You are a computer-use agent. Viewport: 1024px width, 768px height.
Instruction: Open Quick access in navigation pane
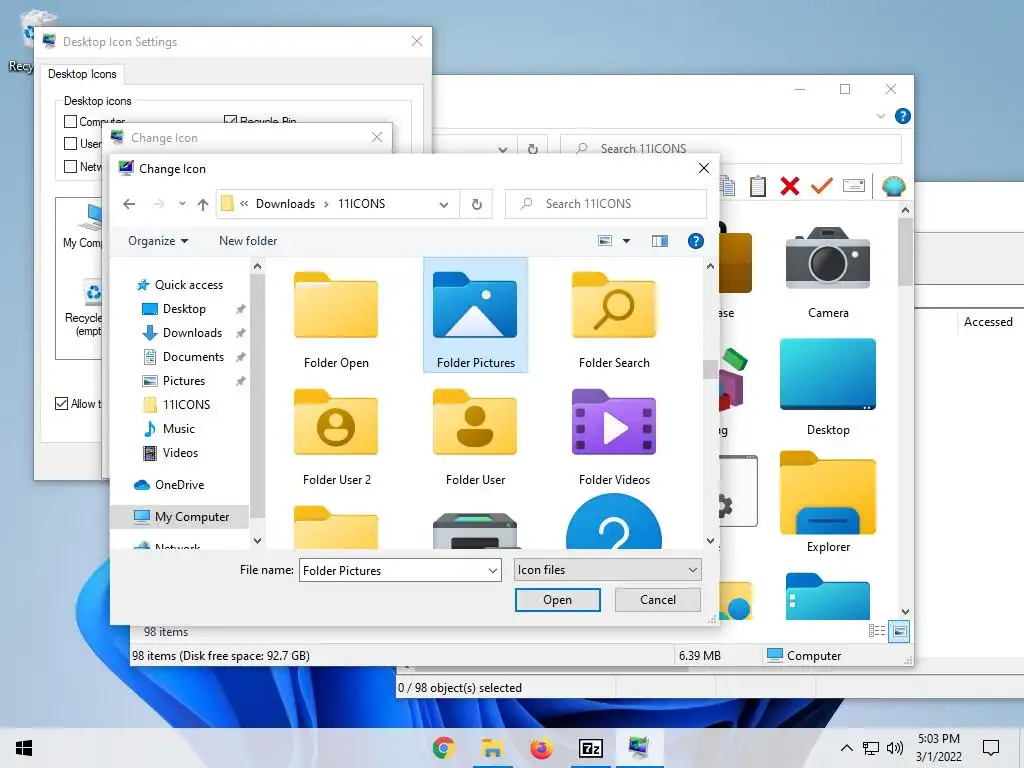180,285
